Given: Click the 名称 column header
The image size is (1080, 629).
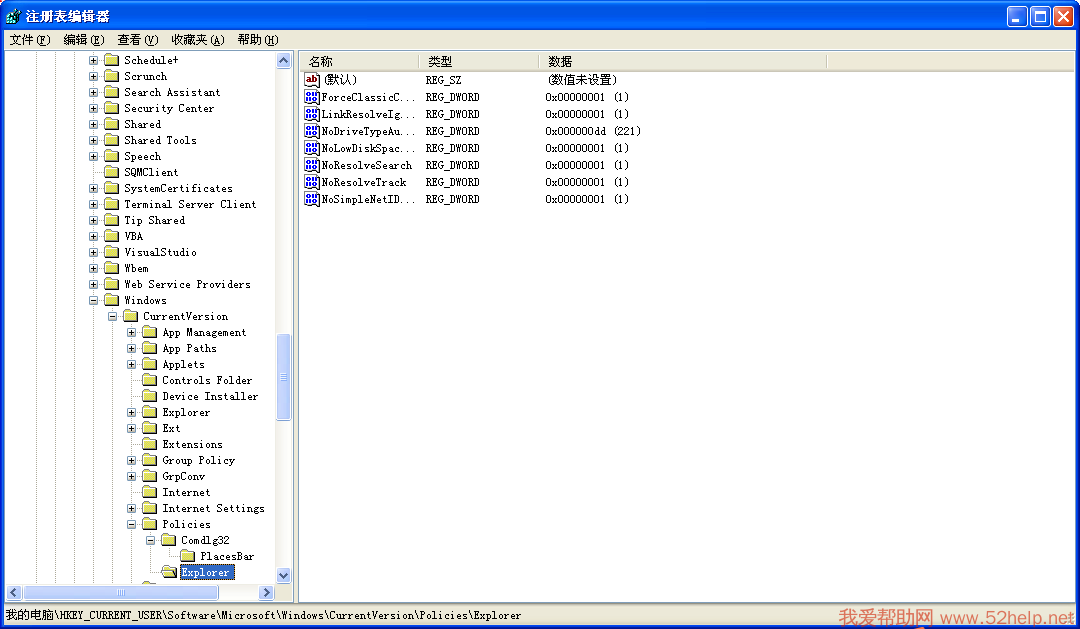Looking at the screenshot, I should coord(360,61).
